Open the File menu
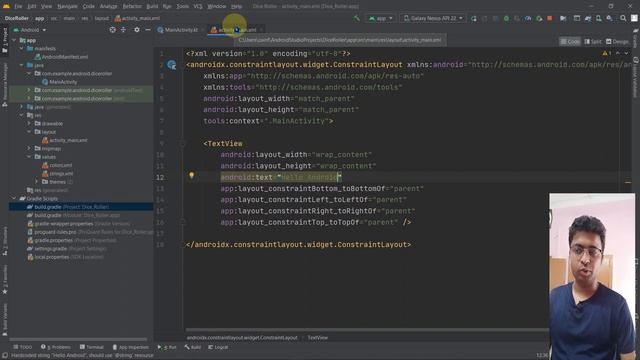 coord(18,6)
